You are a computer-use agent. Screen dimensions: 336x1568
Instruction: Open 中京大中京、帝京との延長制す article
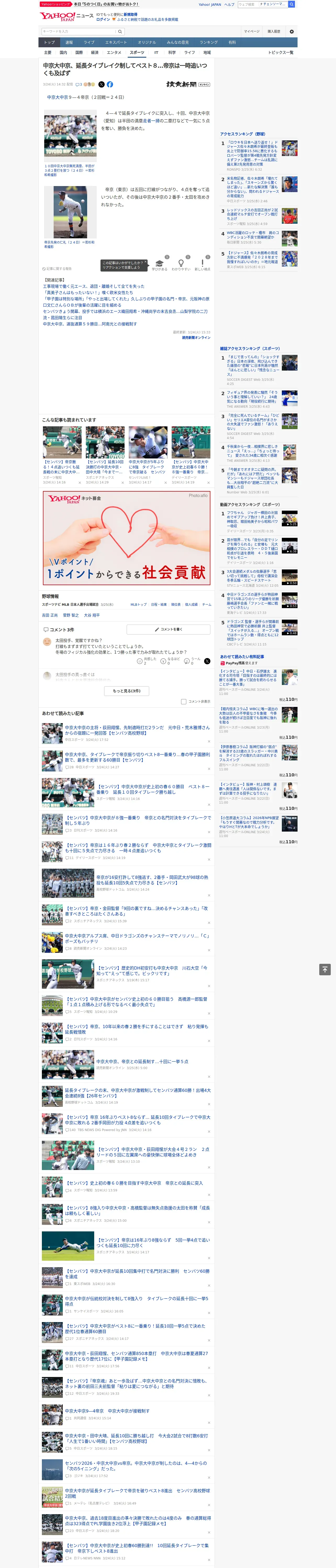tap(142, 1062)
